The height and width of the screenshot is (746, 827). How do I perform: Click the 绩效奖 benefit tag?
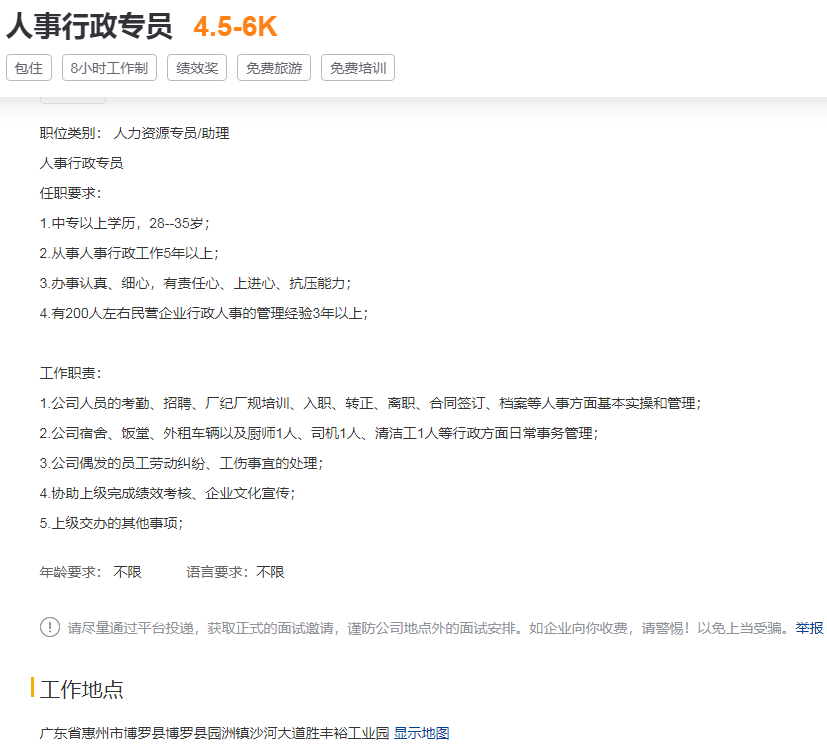pos(197,68)
